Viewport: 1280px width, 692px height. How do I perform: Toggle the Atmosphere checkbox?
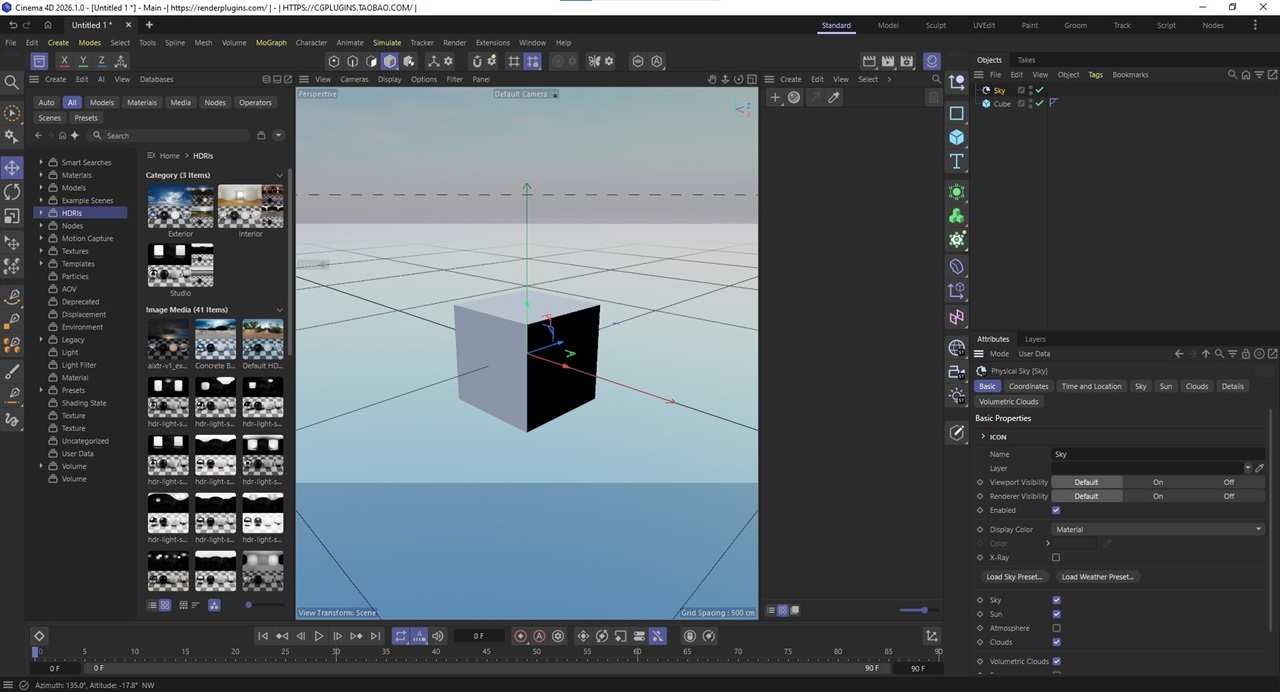[x=1056, y=628]
